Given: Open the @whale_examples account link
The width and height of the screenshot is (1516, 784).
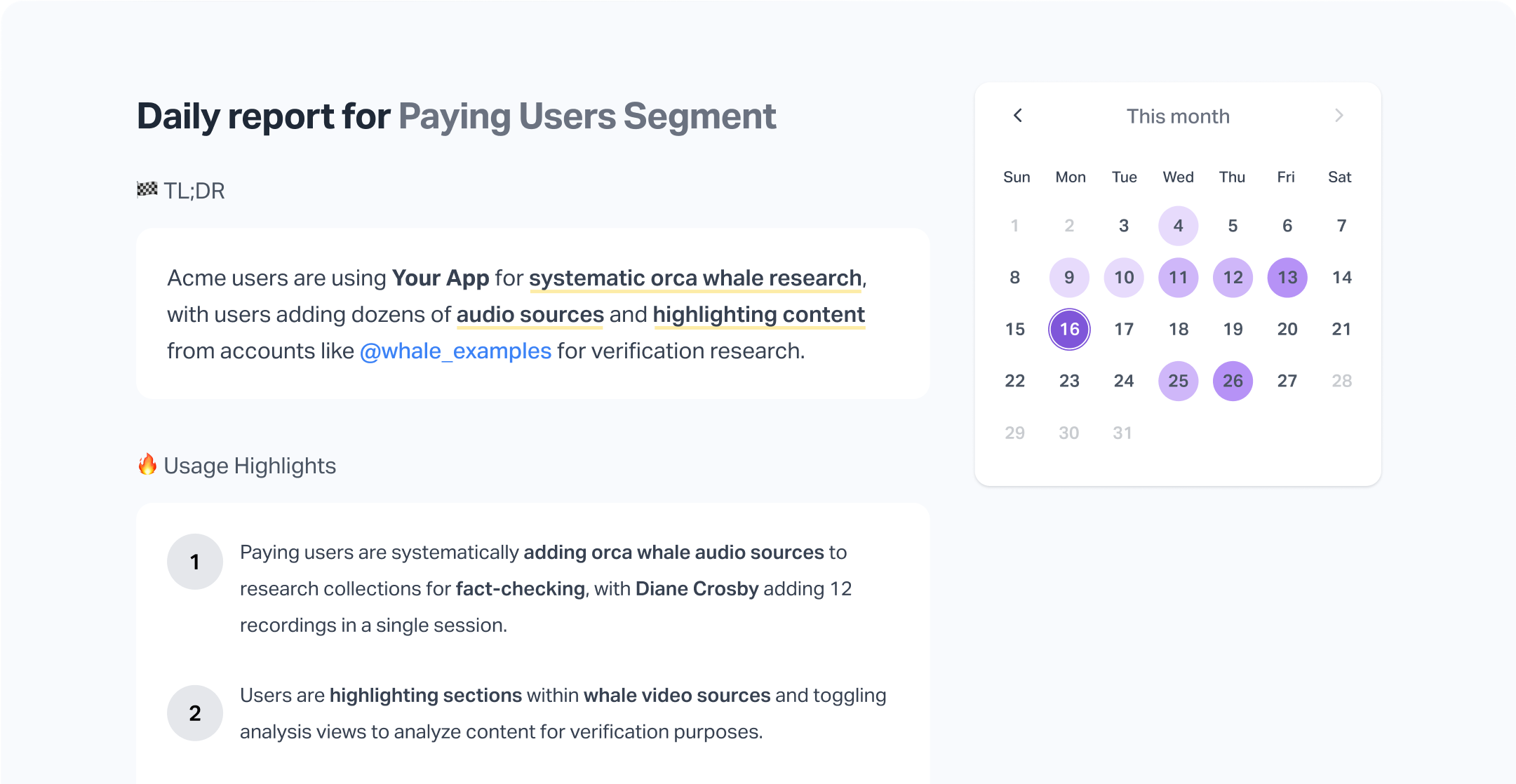Looking at the screenshot, I should (456, 351).
